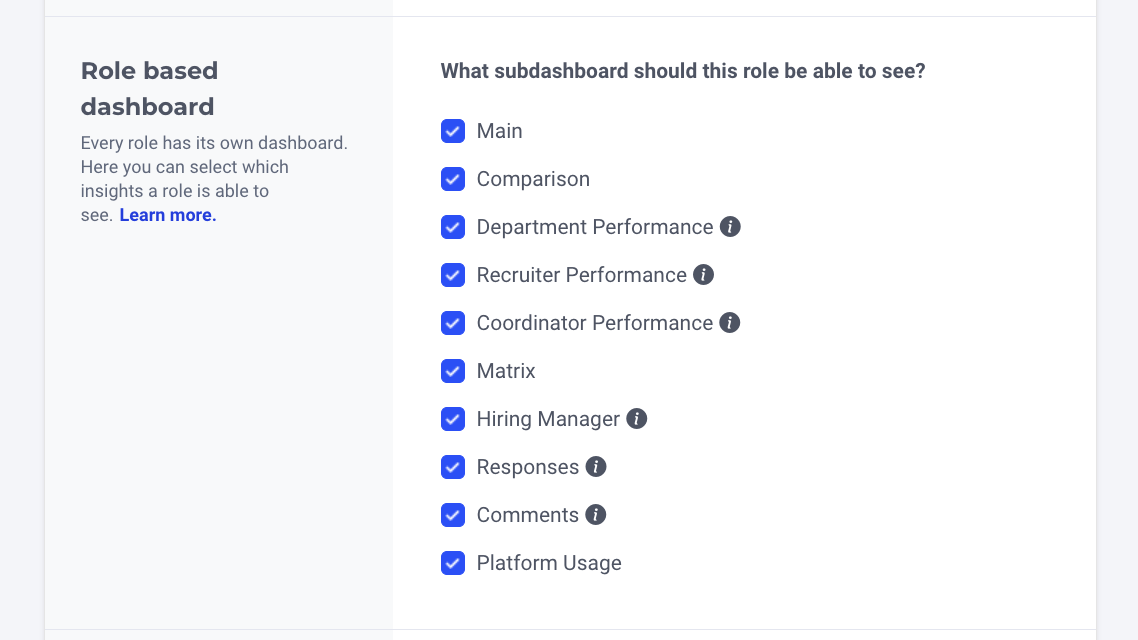Open the 'Learn more.' link
The width and height of the screenshot is (1138, 640).
(x=168, y=215)
